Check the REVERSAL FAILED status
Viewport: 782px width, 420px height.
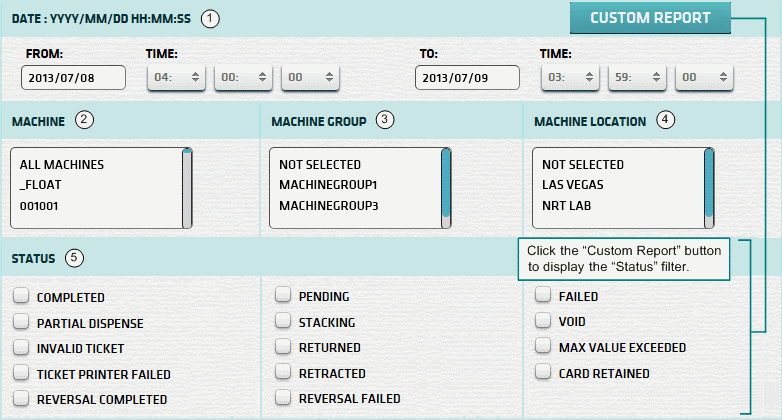point(283,398)
